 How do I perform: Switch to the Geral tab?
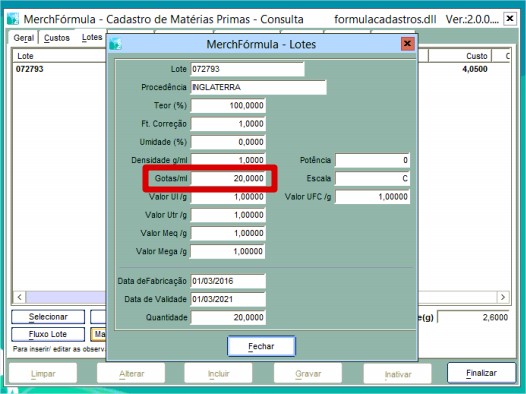tap(23, 38)
